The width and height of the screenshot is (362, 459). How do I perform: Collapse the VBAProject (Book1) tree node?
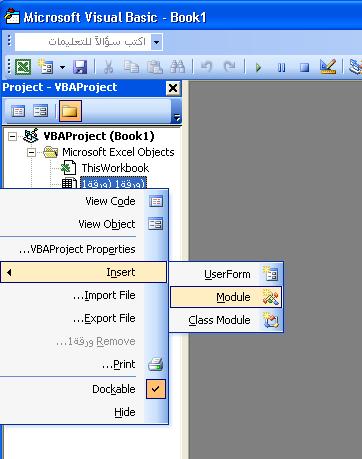[x=12, y=136]
